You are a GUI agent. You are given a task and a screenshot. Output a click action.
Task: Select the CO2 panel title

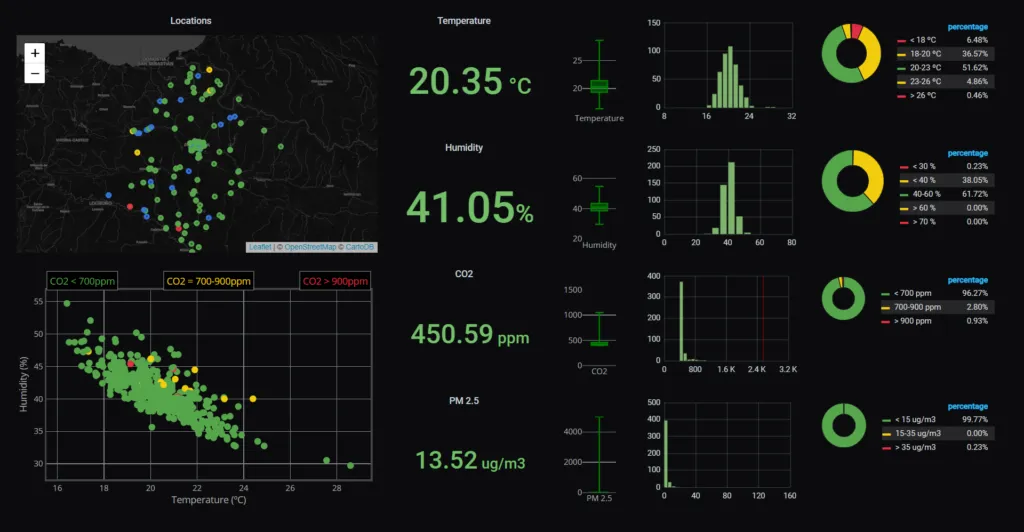pyautogui.click(x=464, y=274)
